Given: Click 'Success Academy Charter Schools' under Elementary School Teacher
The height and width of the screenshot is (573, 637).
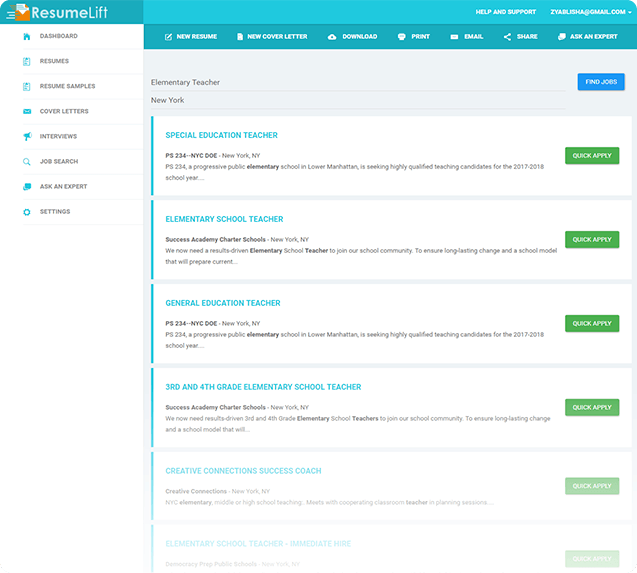Looking at the screenshot, I should click(215, 240).
